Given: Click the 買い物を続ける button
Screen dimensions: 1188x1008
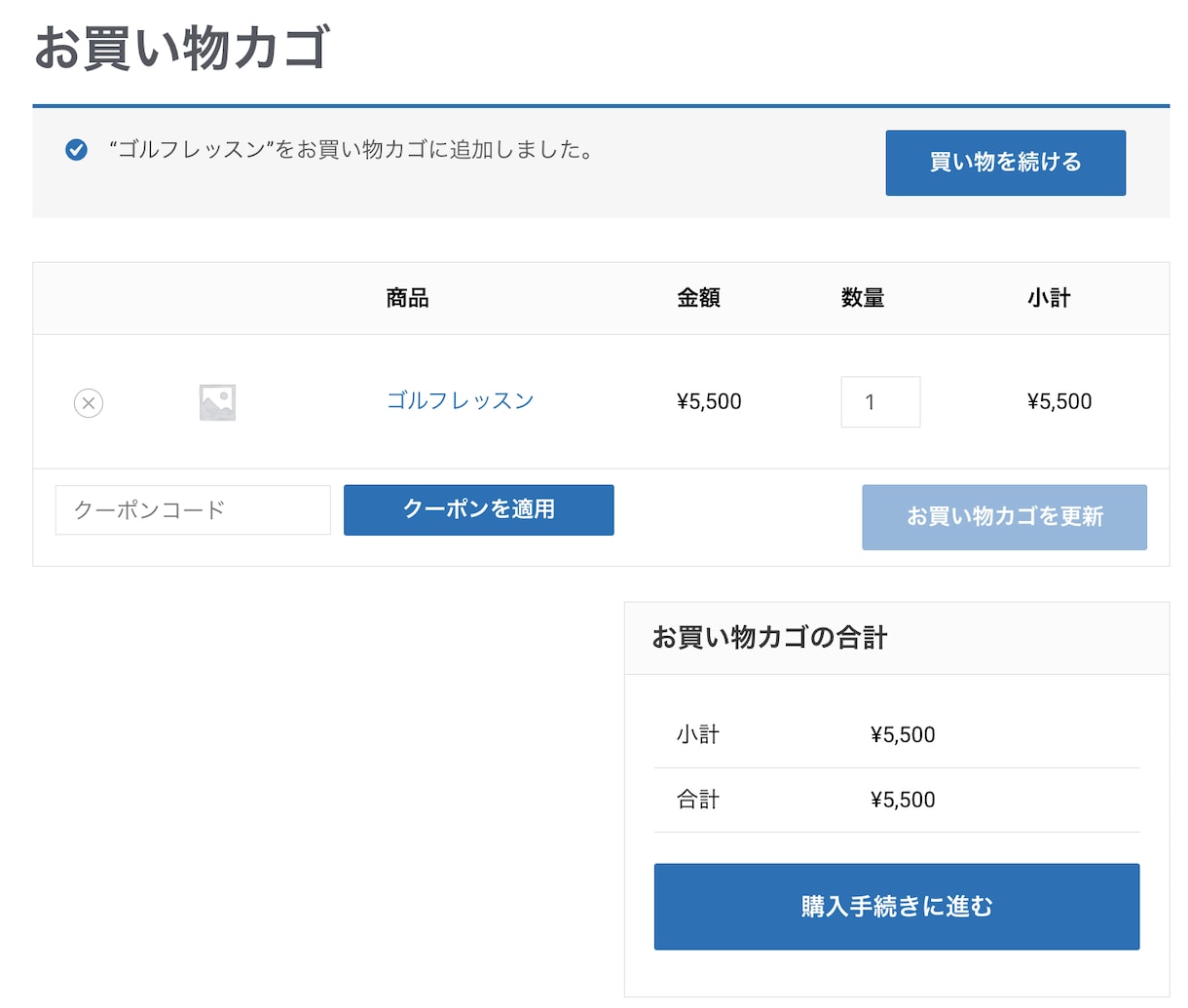Looking at the screenshot, I should click(x=1006, y=163).
